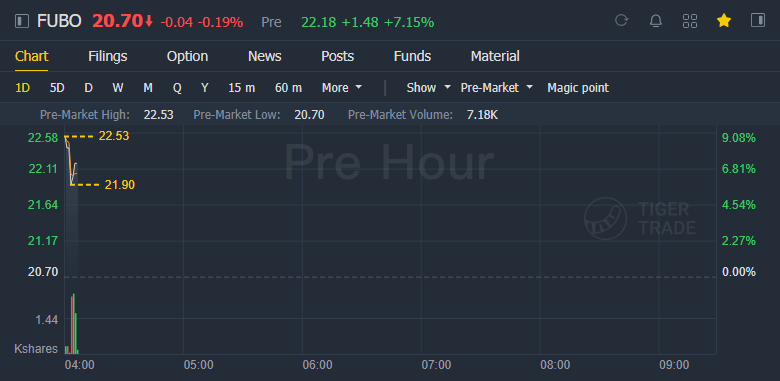Screen dimensions: 780x381
Task: Expand the More timeframe dropdown
Action: pos(342,88)
